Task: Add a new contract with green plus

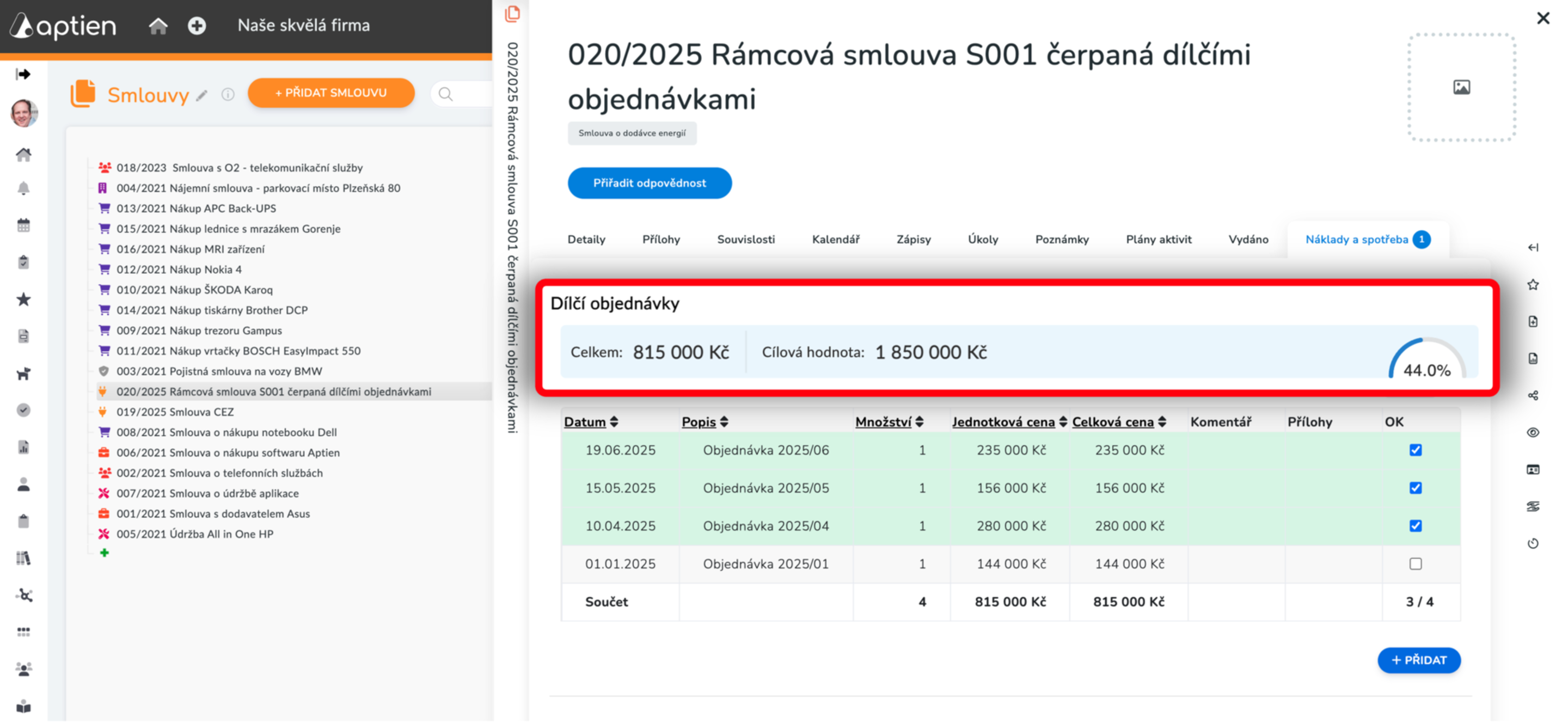Action: coord(105,553)
